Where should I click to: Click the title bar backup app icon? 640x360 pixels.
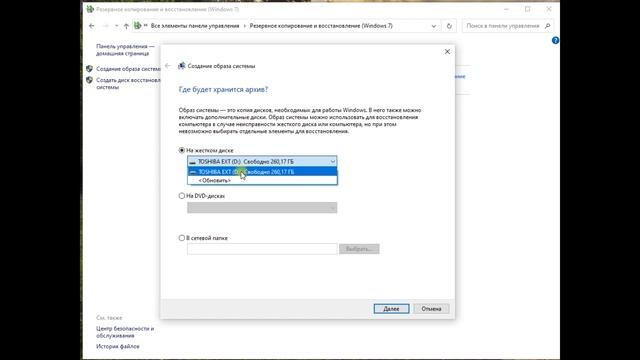[x=90, y=9]
